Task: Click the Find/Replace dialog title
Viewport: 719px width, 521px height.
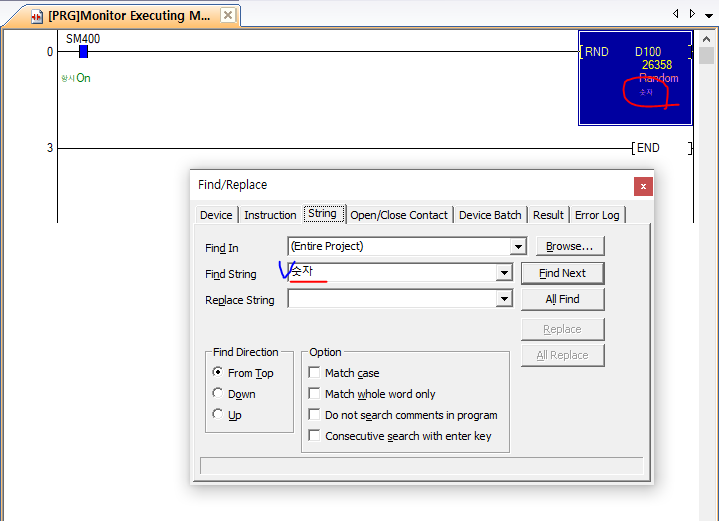Action: [x=232, y=185]
